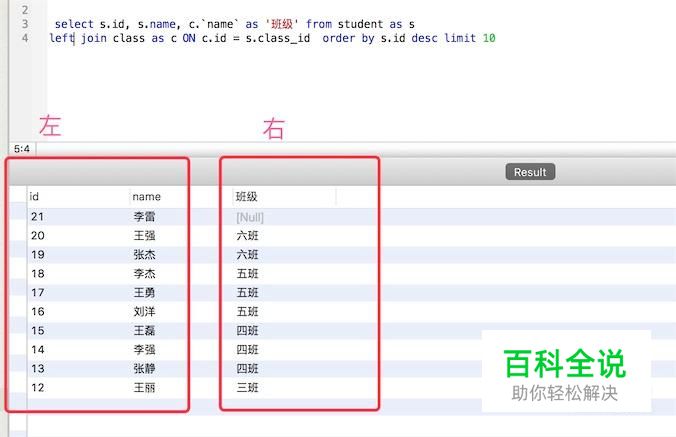
Task: Select the cell with id 16
Action: pyautogui.click(x=38, y=312)
